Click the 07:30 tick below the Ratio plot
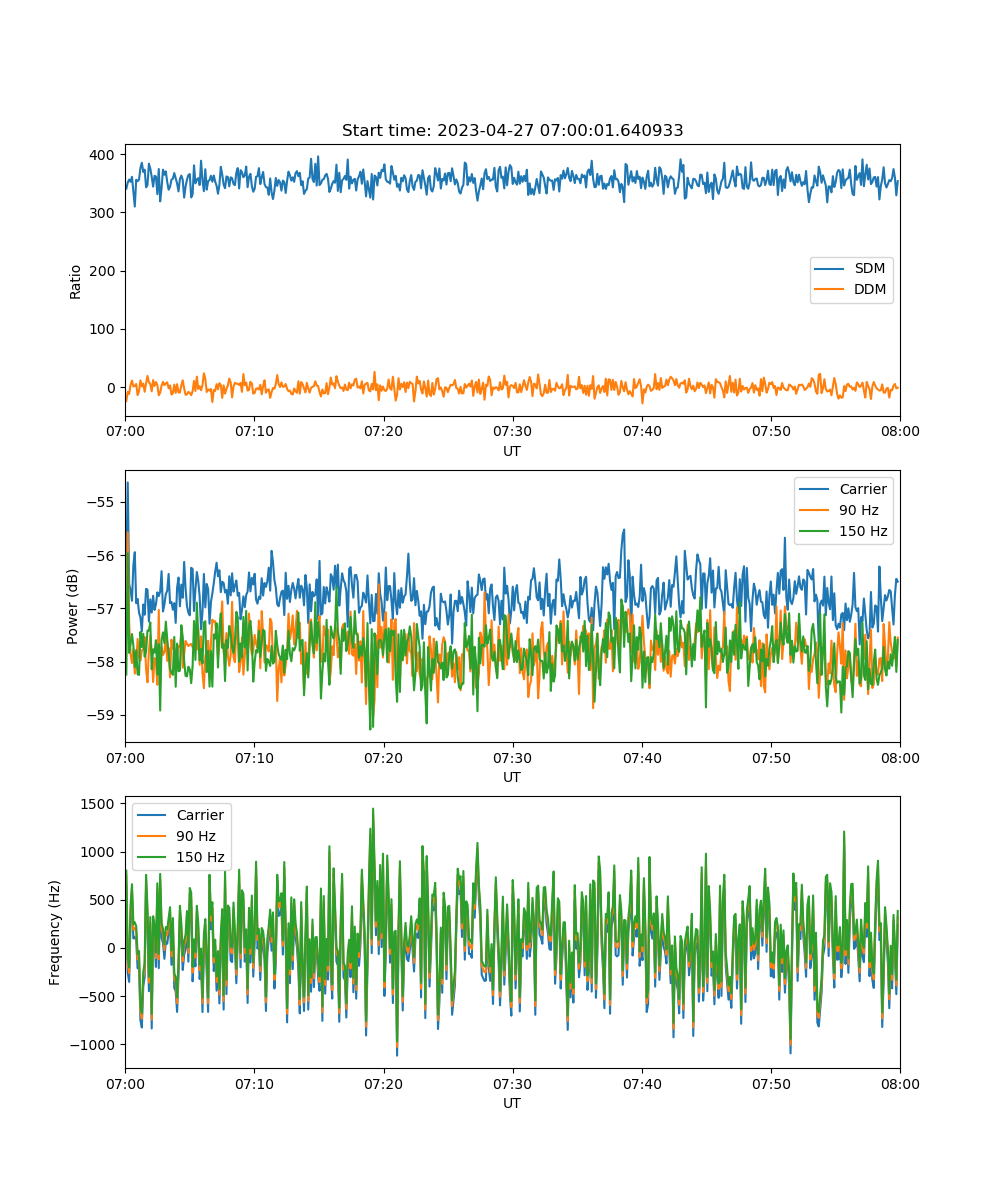Viewport: 1000px width, 1200px height. point(512,432)
